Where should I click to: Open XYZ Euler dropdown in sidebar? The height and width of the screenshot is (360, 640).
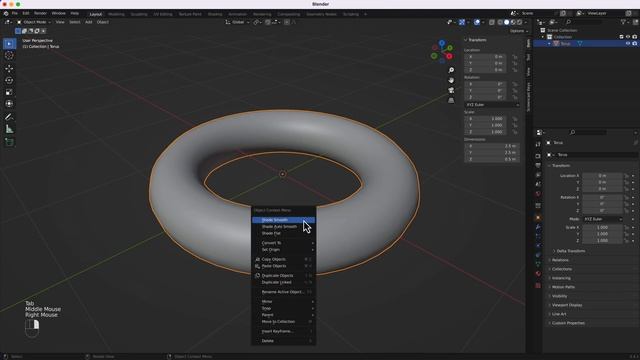click(492, 105)
